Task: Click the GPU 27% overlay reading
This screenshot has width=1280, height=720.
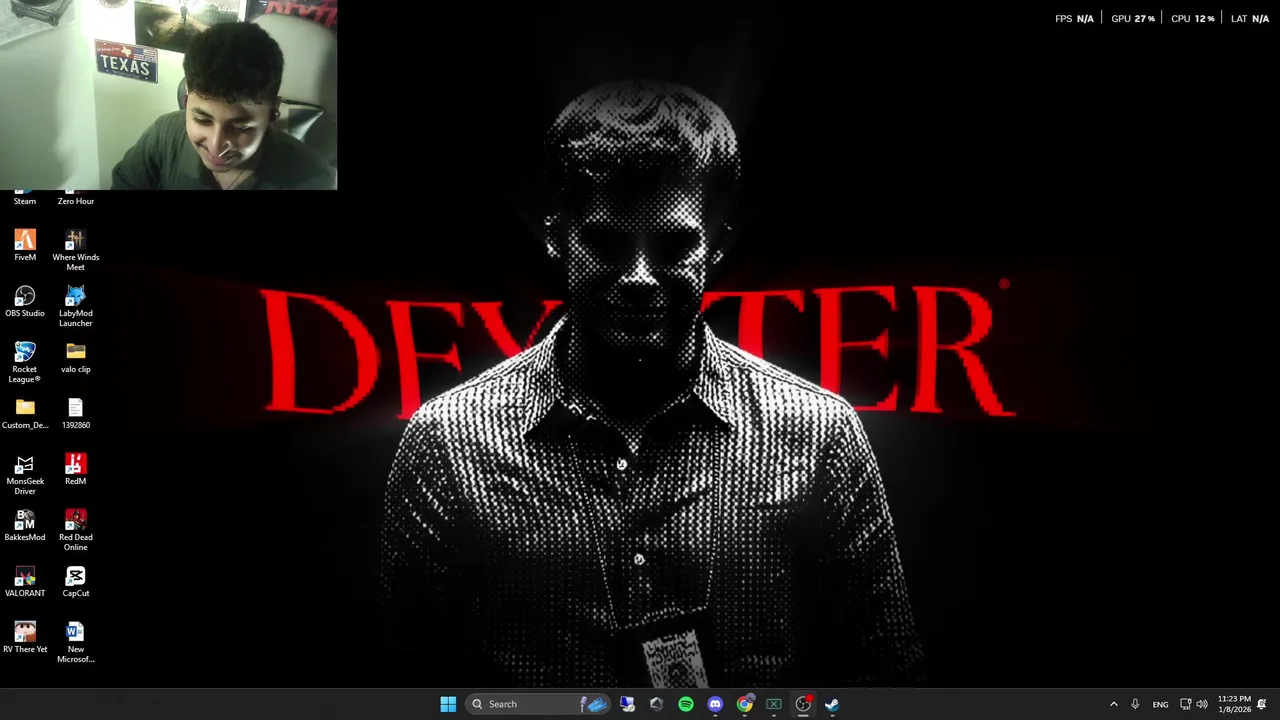Action: (x=1133, y=19)
